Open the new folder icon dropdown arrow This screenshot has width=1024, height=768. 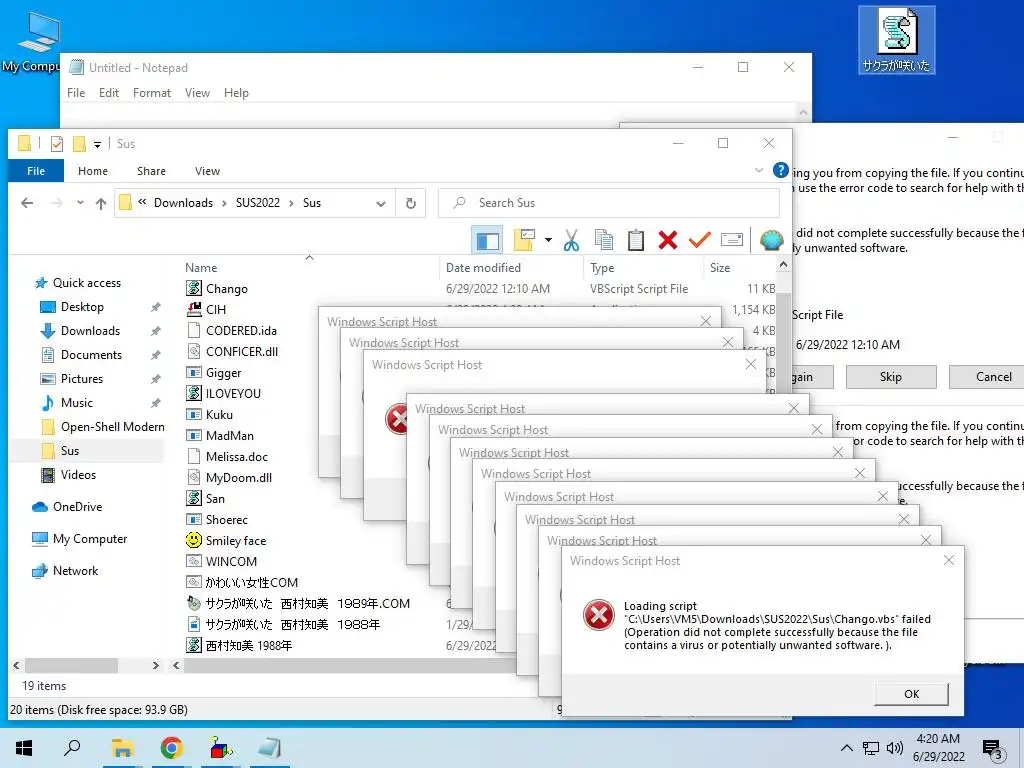tap(548, 240)
